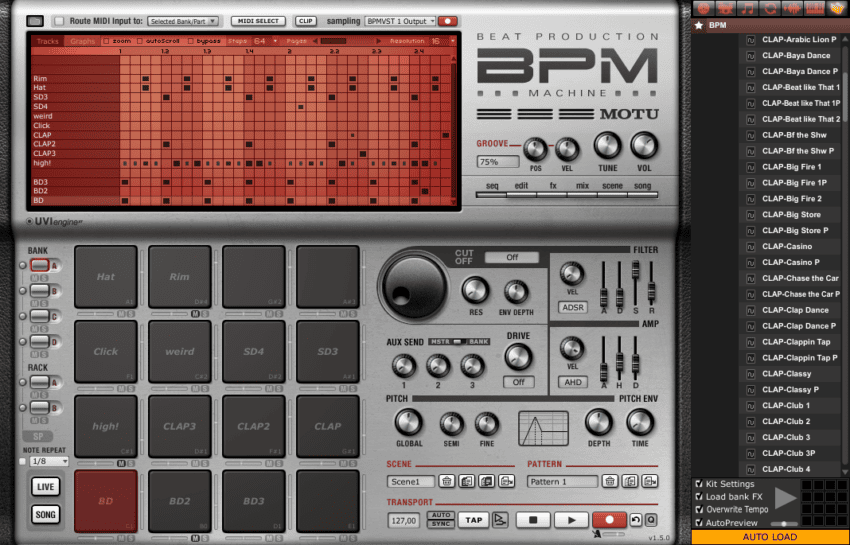
Task: Stop playback with the stop button
Action: pos(534,520)
